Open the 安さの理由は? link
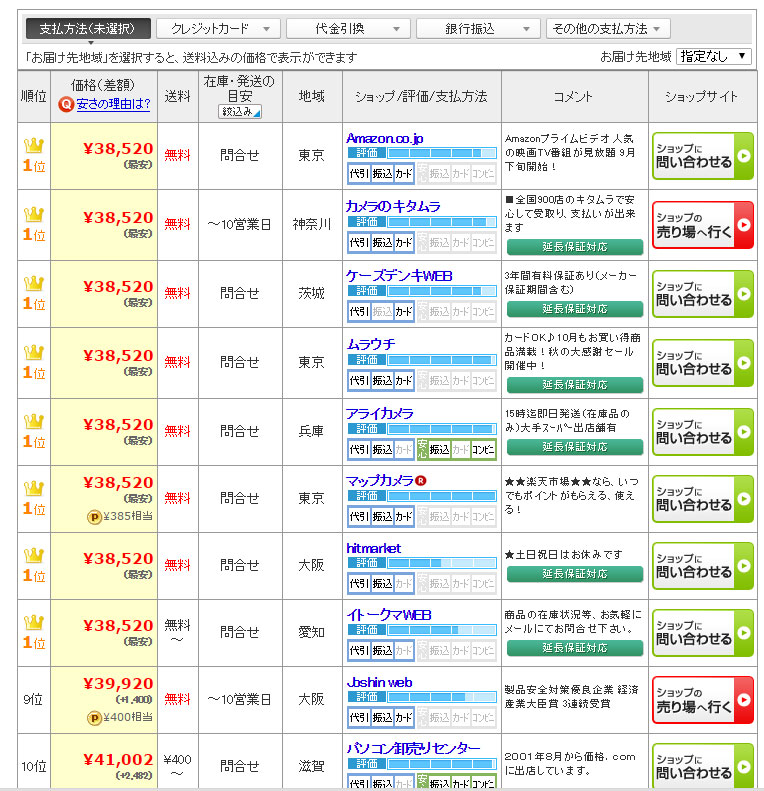 113,104
